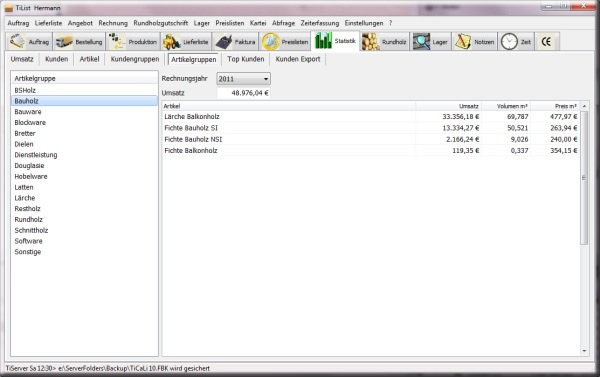Select the Fichte Balkonholz table row
The height and width of the screenshot is (377, 600).
pyautogui.click(x=370, y=150)
